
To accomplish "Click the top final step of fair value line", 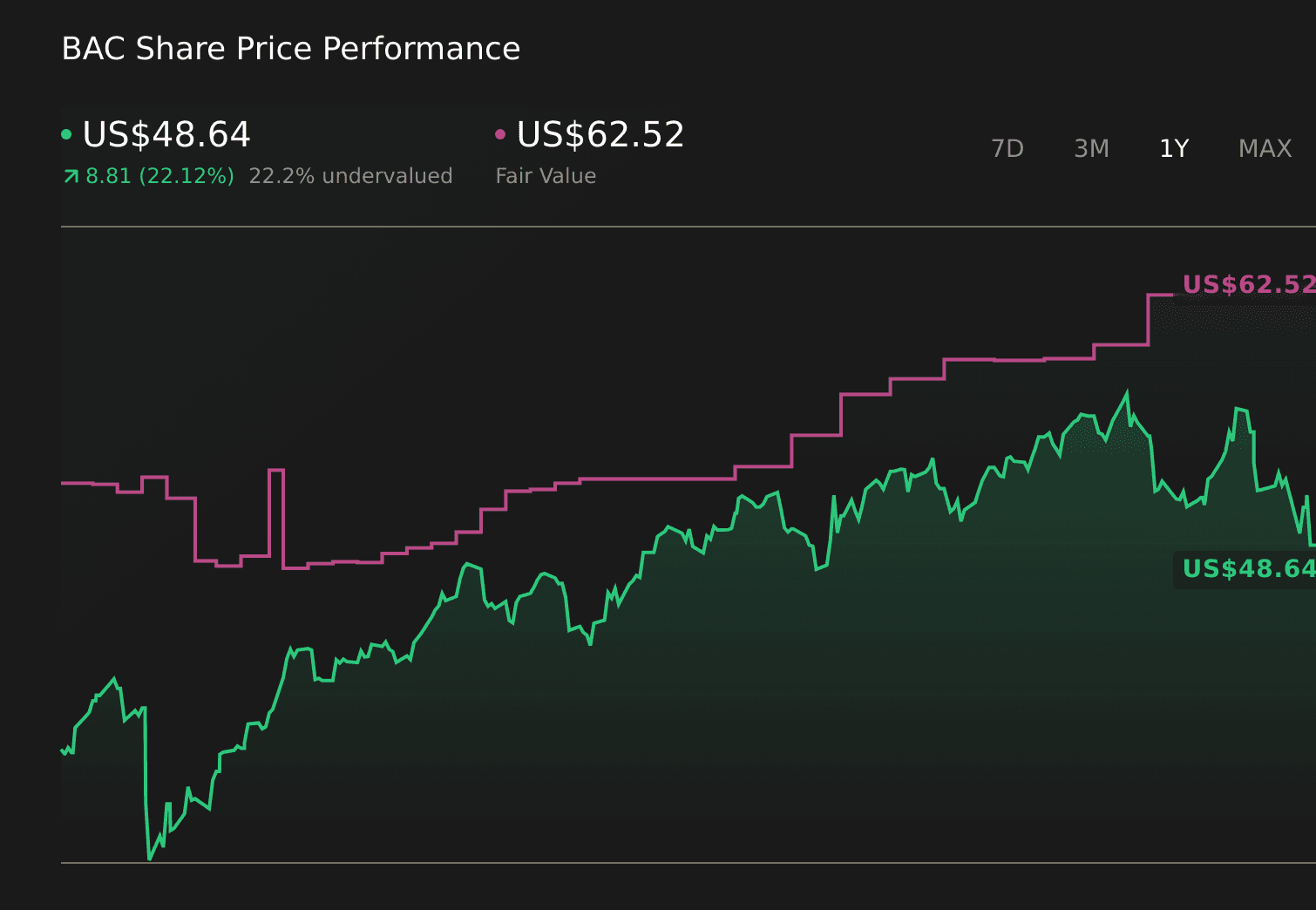I will pyautogui.click(x=1161, y=295).
